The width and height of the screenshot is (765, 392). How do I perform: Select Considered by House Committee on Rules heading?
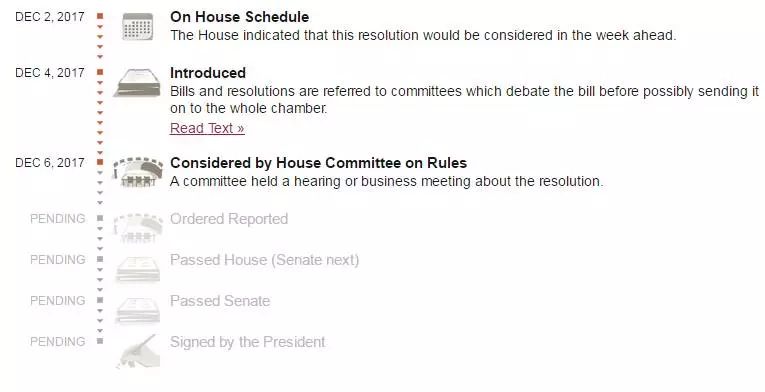(x=318, y=163)
